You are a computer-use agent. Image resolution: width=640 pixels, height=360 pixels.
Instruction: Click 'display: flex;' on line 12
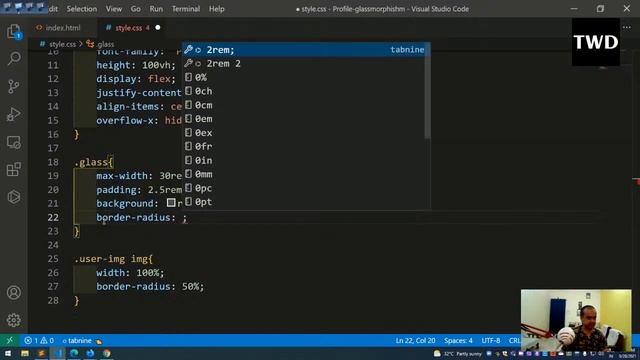pos(136,79)
